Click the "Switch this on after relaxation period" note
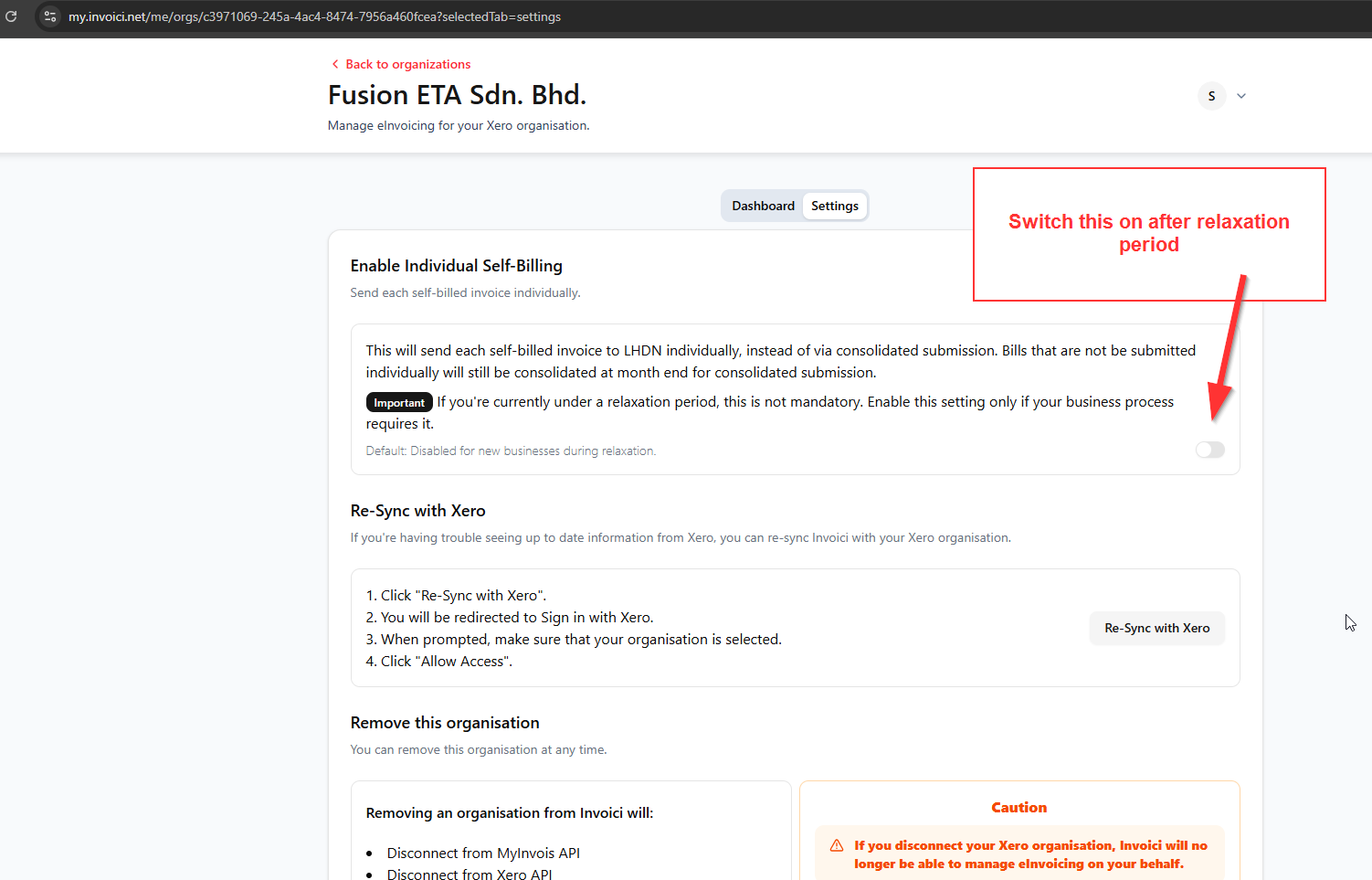This screenshot has width=1372, height=880. [1148, 233]
